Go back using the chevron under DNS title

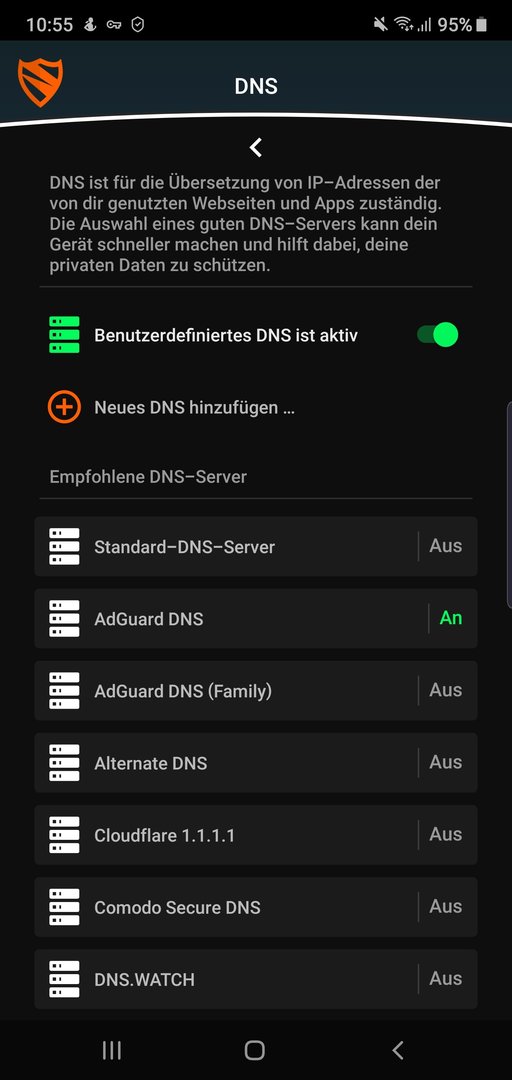(x=256, y=147)
